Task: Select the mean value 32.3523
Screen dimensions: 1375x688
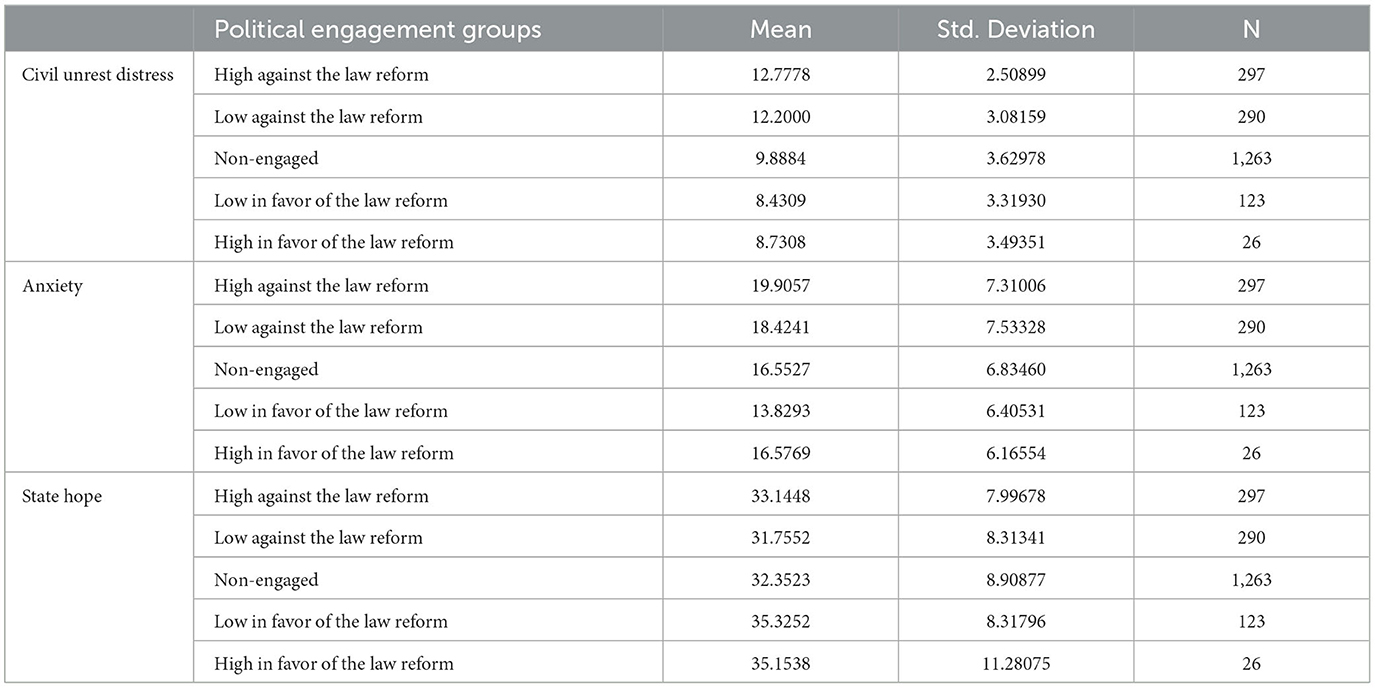Action: click(x=781, y=580)
